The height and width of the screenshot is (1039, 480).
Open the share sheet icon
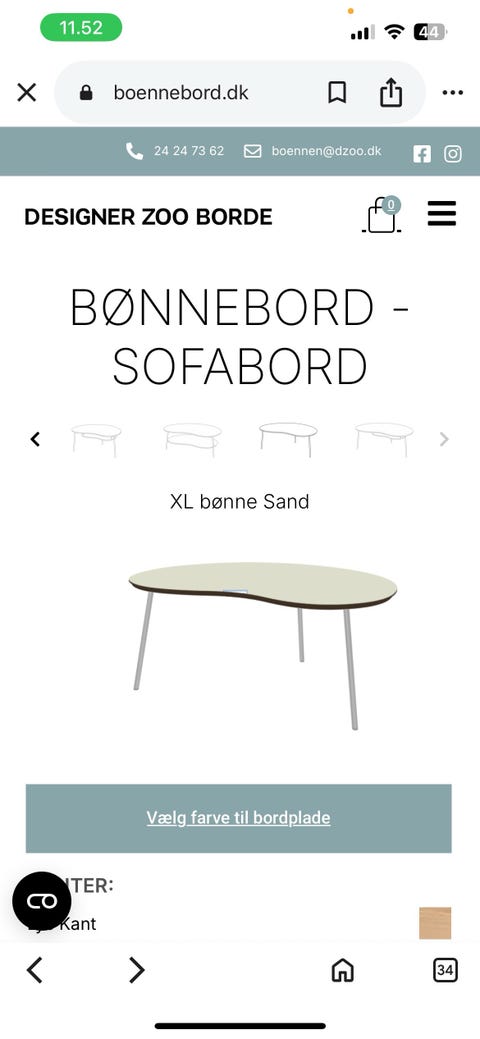coord(391,92)
